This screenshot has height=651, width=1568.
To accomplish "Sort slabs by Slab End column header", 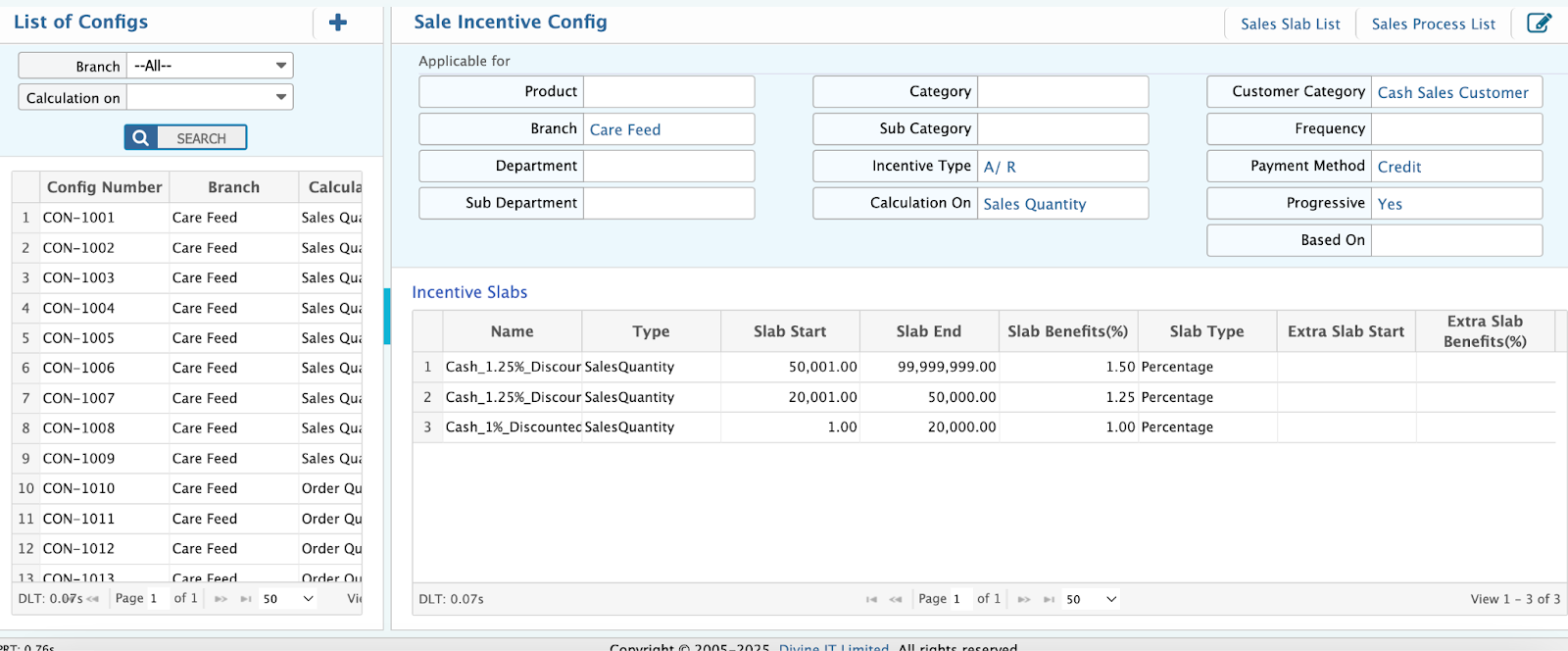I will tap(928, 331).
